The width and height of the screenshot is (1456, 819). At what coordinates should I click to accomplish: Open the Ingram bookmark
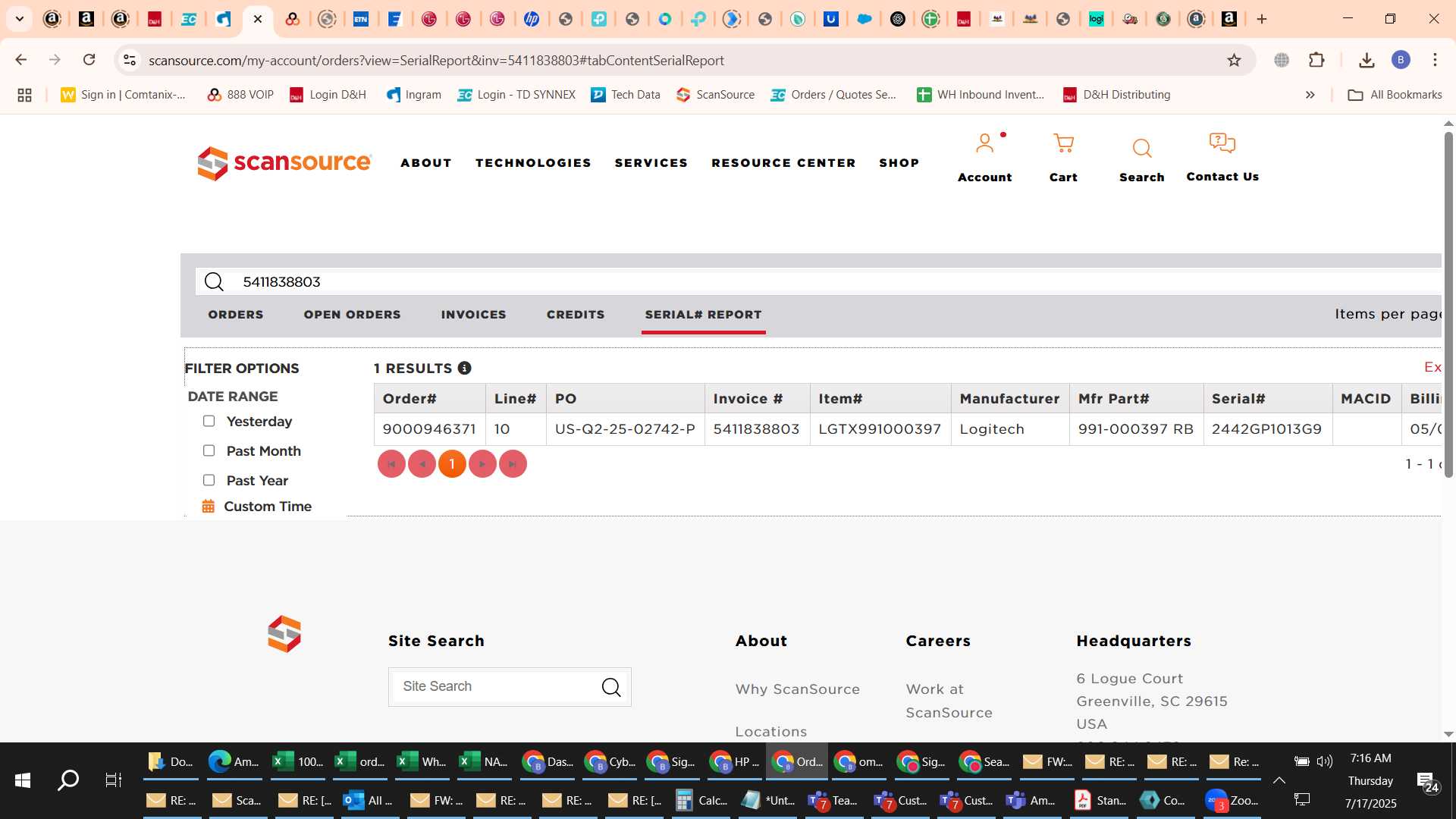pos(413,95)
